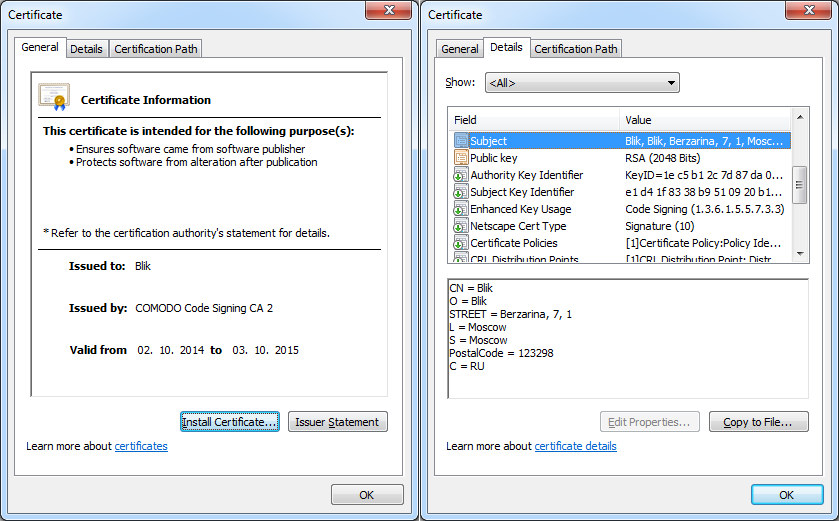This screenshot has width=840, height=521.
Task: Click the 03. 10. 2015 expiry date
Action: 265,350
